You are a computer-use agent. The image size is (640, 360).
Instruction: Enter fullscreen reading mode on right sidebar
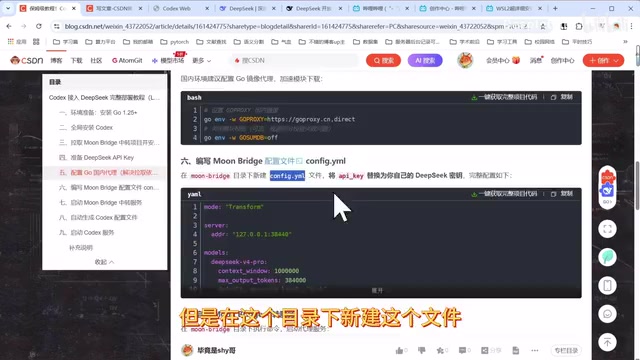tap(607, 229)
